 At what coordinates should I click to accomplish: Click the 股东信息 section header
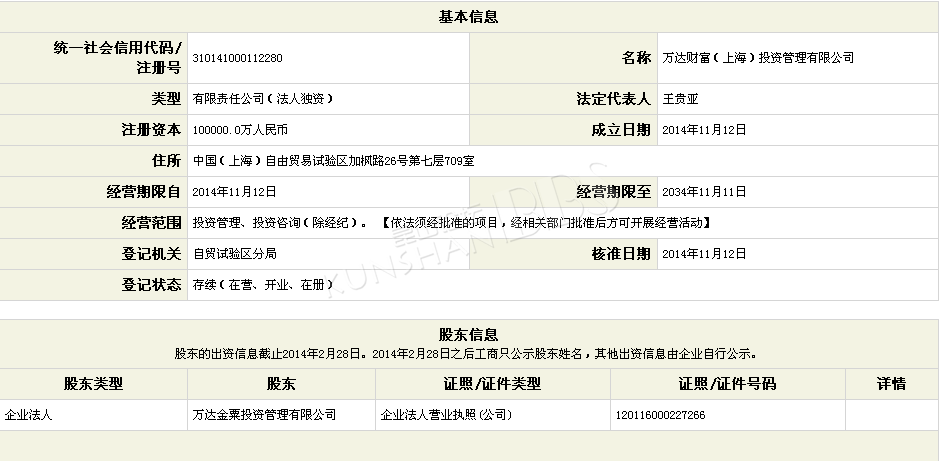468,335
